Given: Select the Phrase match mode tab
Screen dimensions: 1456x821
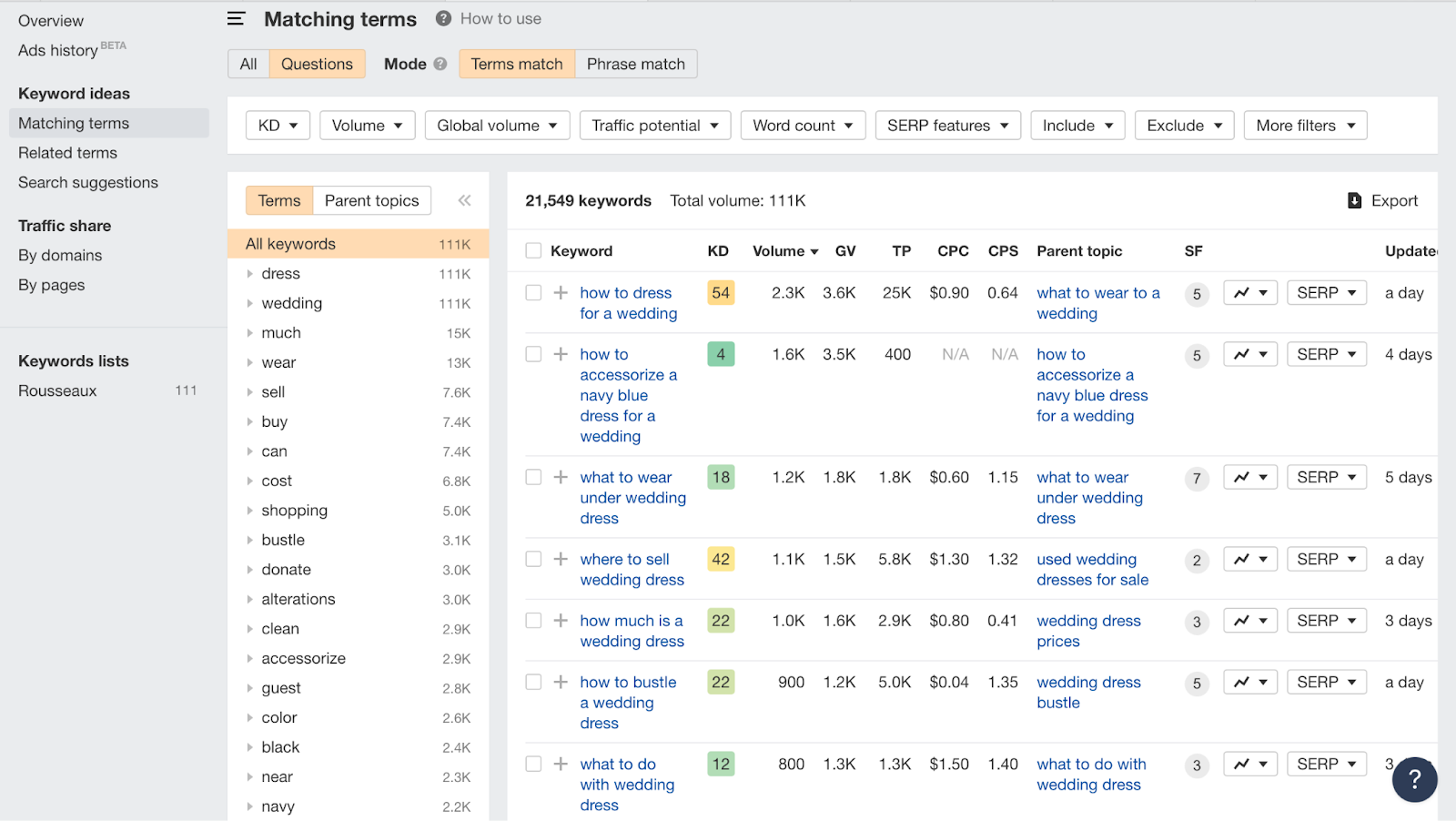Looking at the screenshot, I should (x=635, y=64).
